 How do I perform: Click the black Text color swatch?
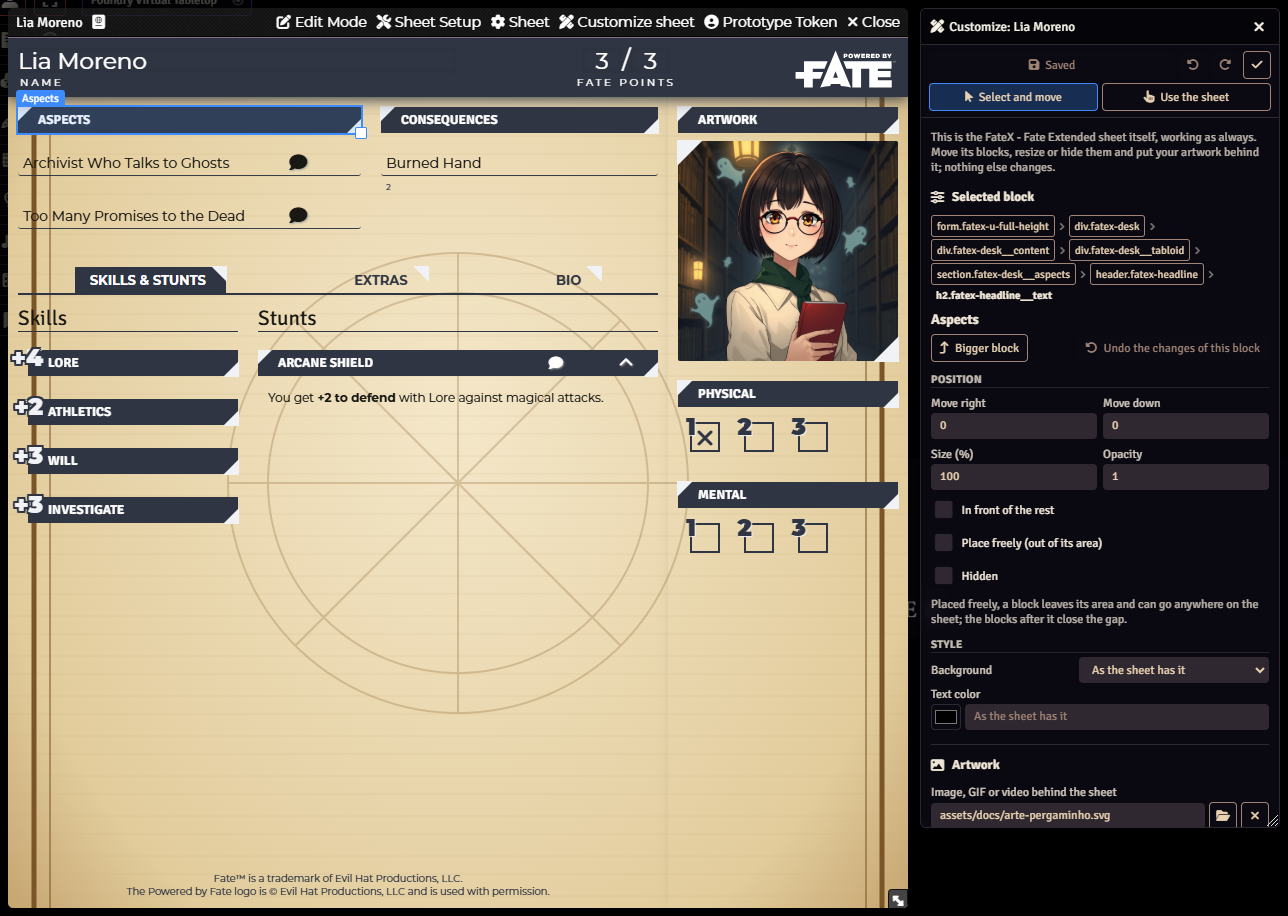[x=945, y=716]
